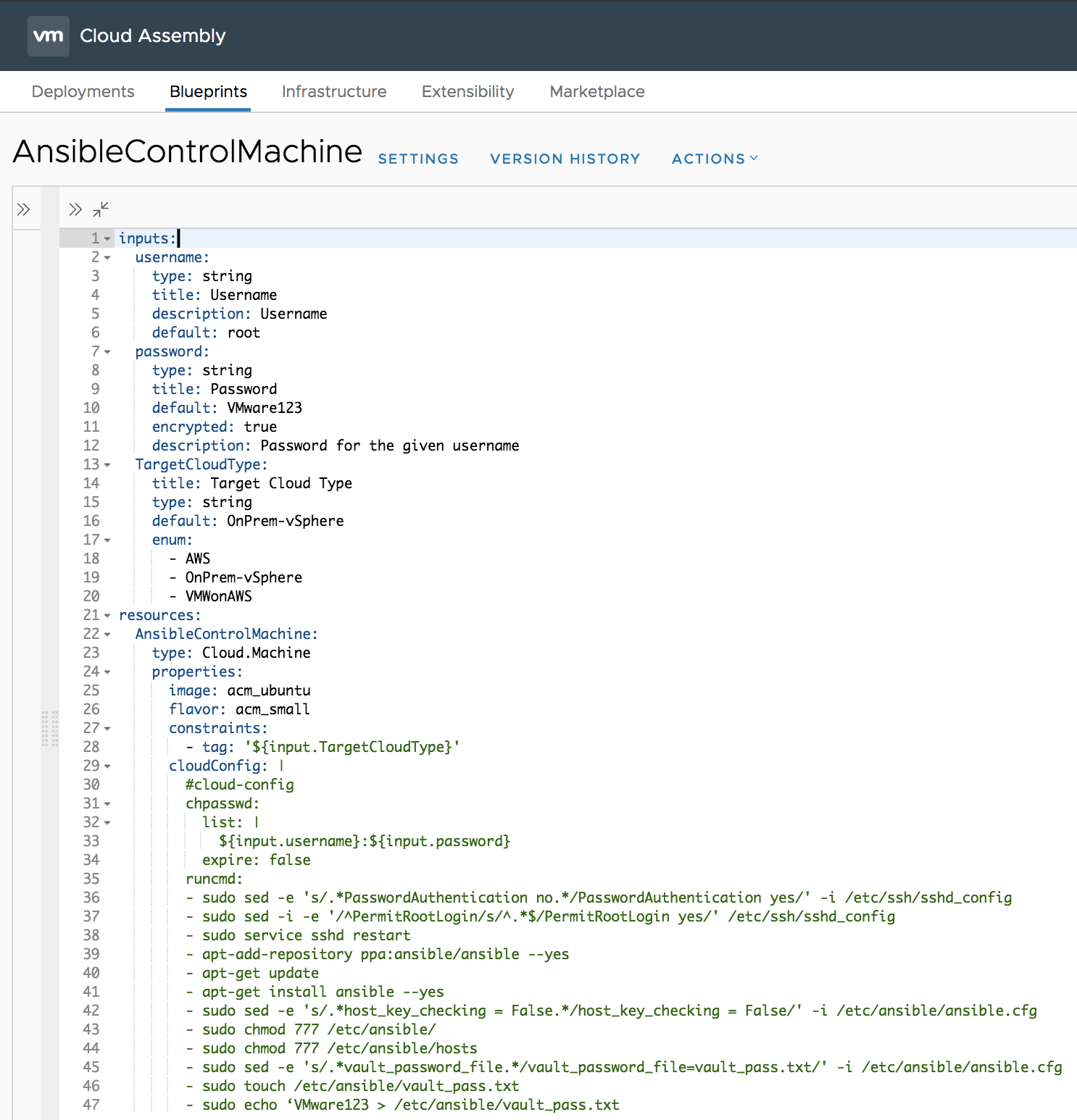
Task: Switch to the Infrastructure tab
Action: (x=334, y=91)
